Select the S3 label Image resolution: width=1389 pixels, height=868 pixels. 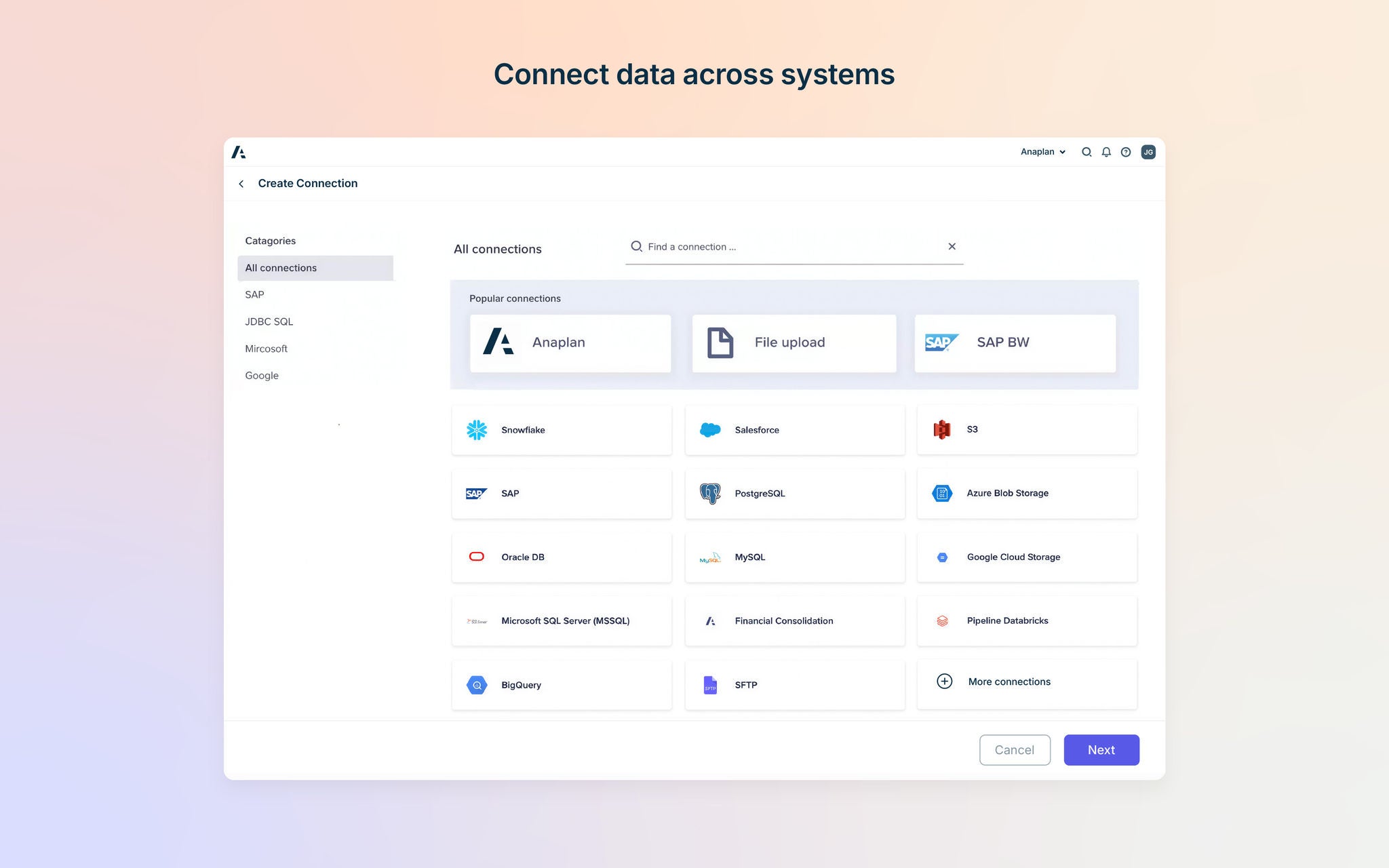coord(972,429)
